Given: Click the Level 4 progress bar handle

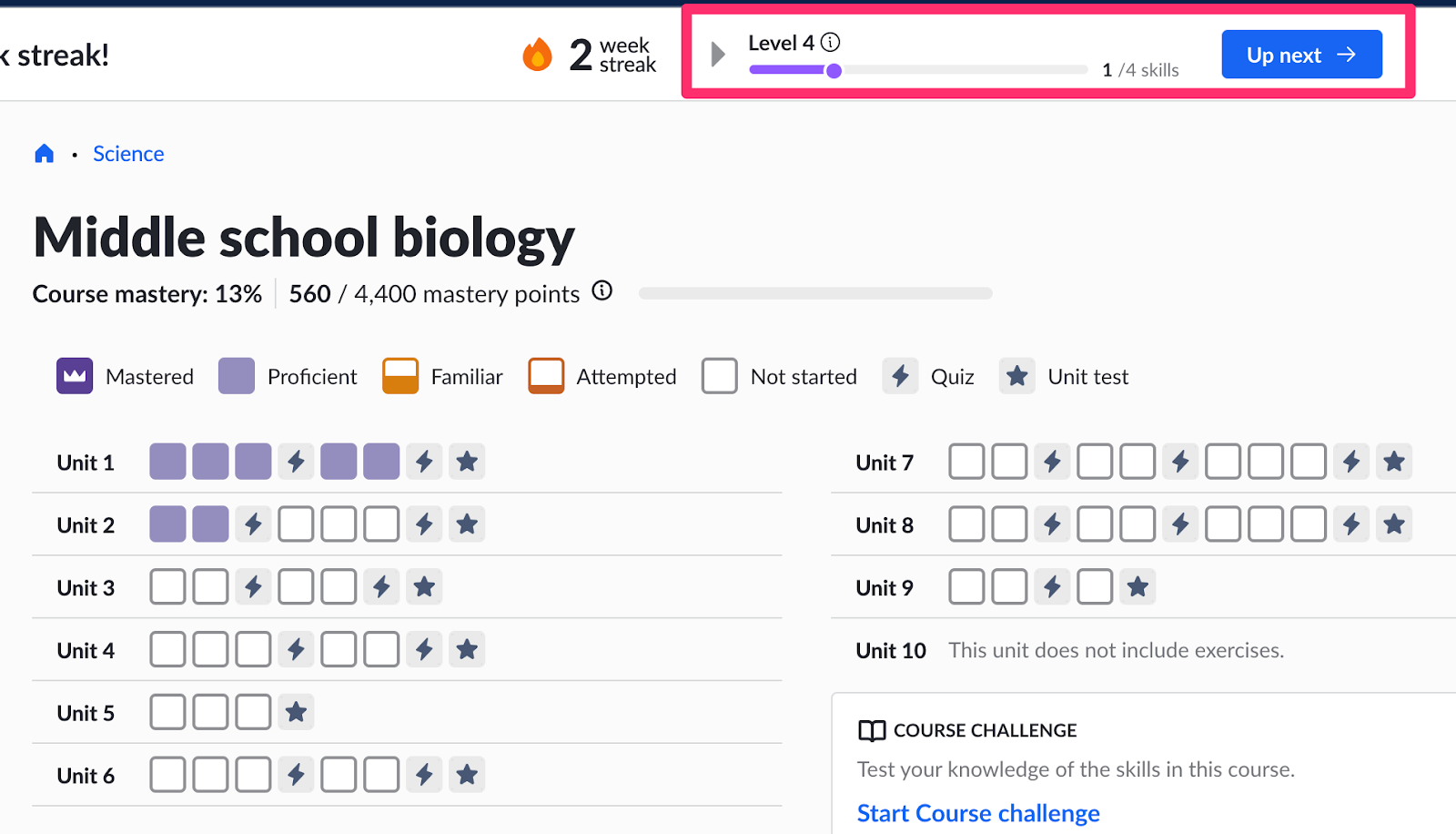Looking at the screenshot, I should (x=834, y=71).
